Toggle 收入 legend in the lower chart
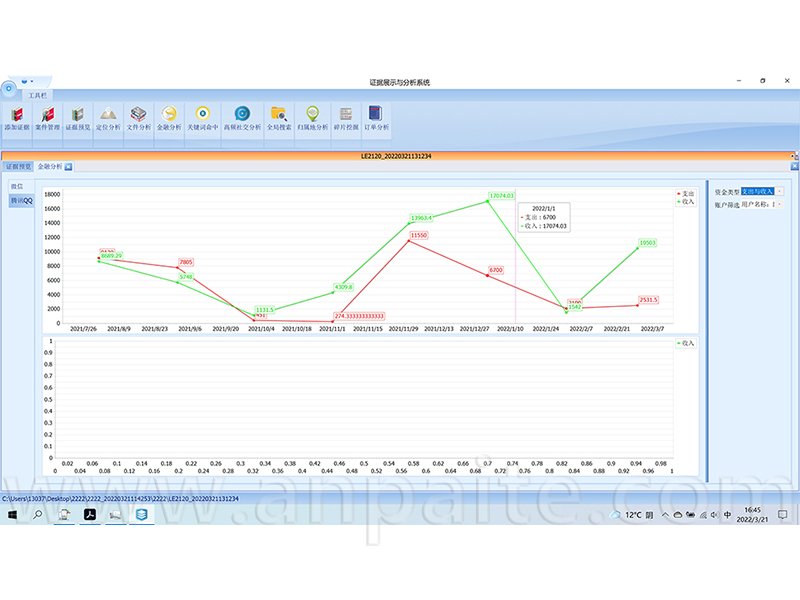Screen dimensions: 800x600 685,342
